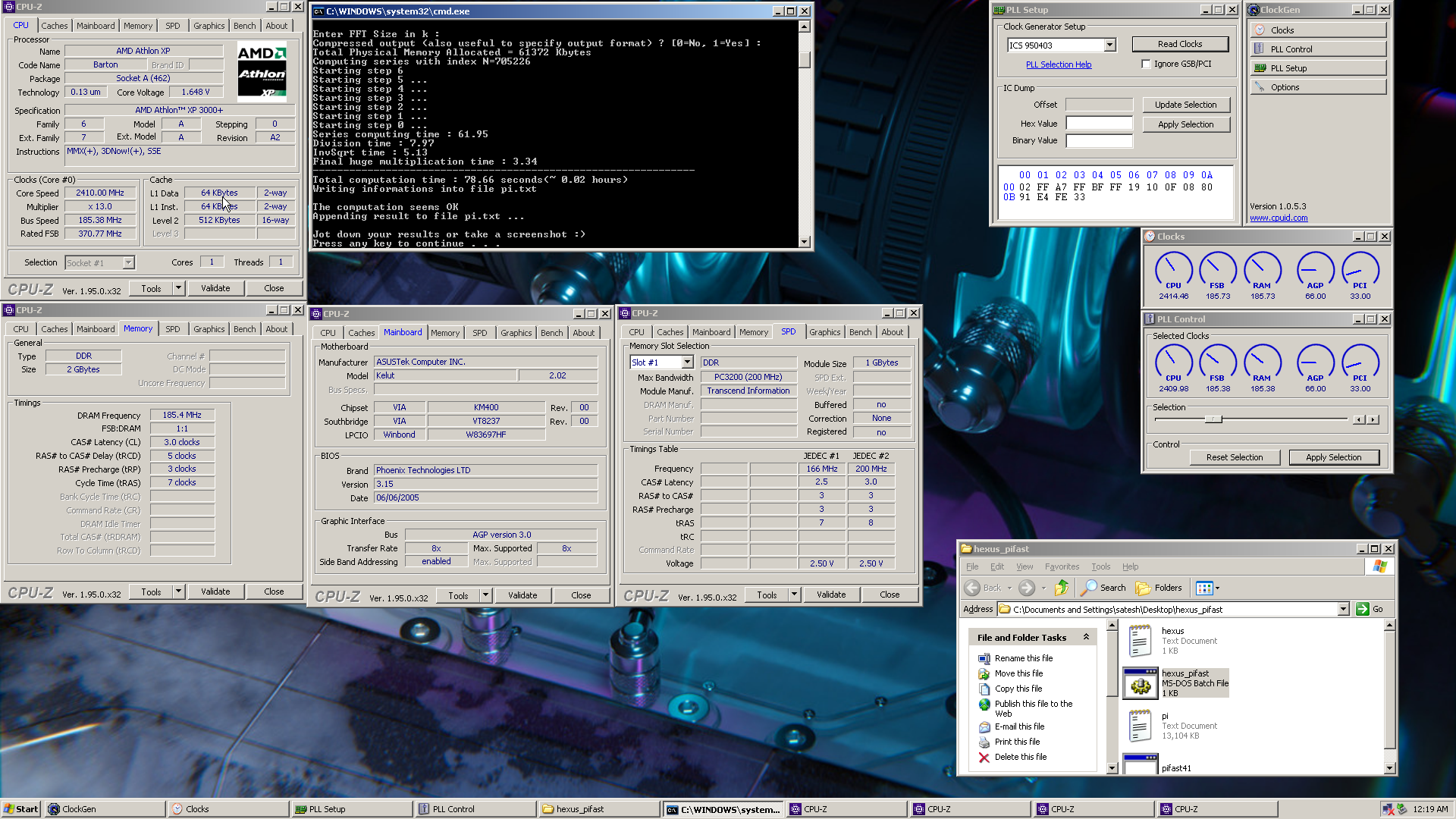The height and width of the screenshot is (819, 1456).
Task: Click Update Selection in PLL Setup
Action: [1185, 105]
